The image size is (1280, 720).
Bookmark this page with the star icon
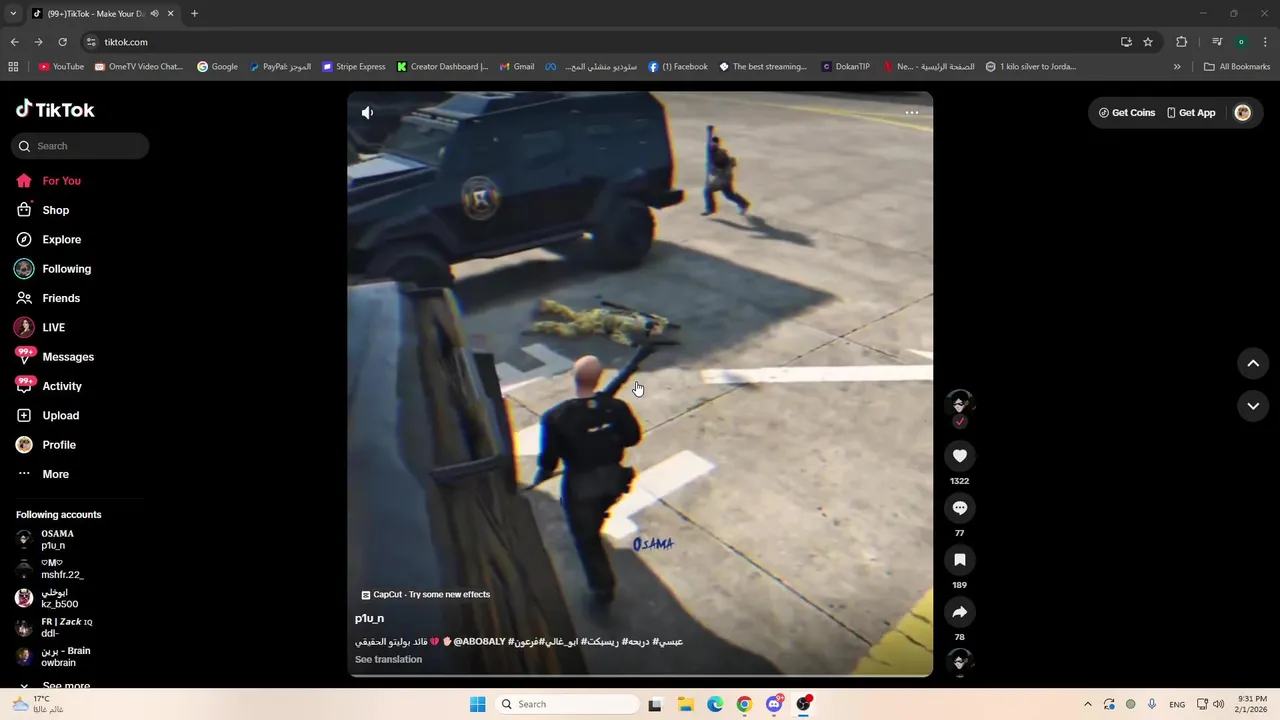[1148, 42]
